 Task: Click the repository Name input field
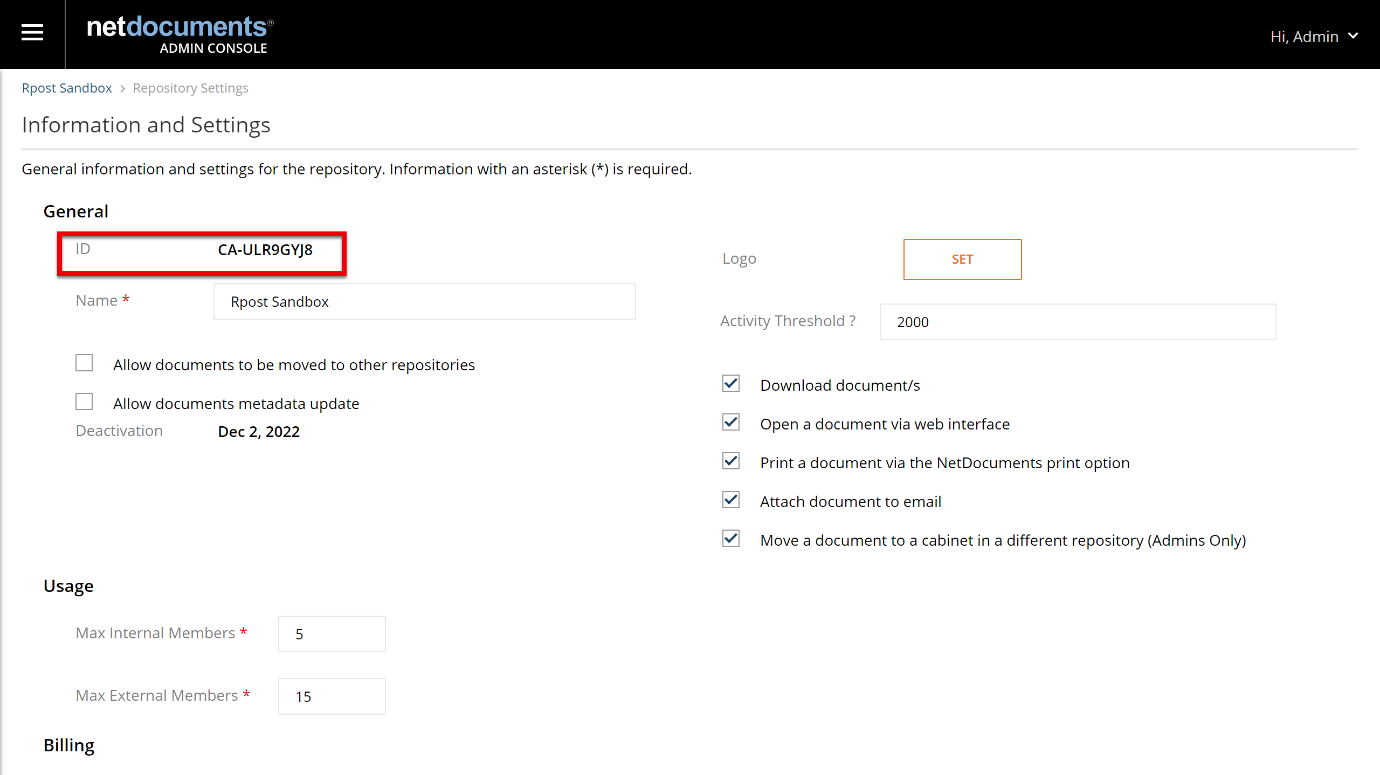click(424, 301)
